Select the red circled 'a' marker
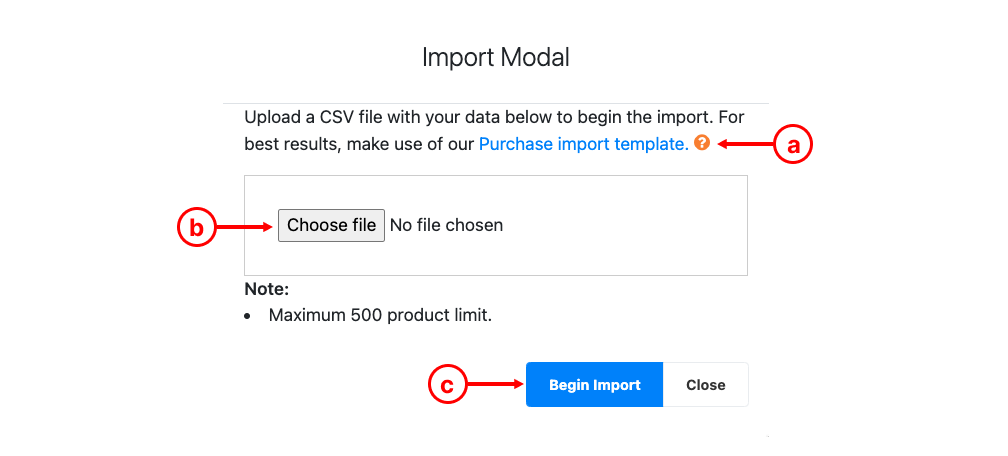1008x456 pixels. coord(794,145)
